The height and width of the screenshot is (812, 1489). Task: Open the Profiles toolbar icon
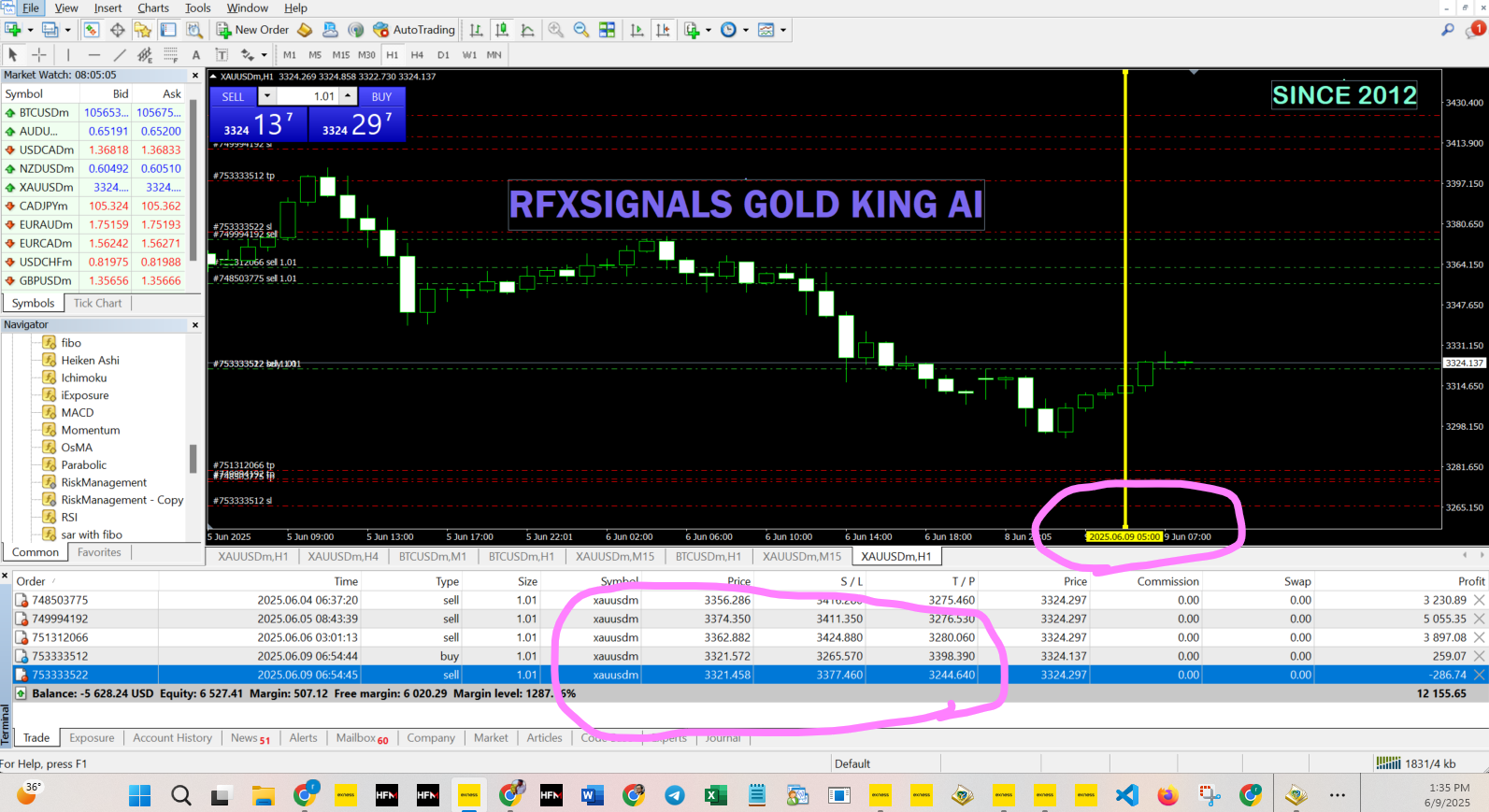click(50, 30)
